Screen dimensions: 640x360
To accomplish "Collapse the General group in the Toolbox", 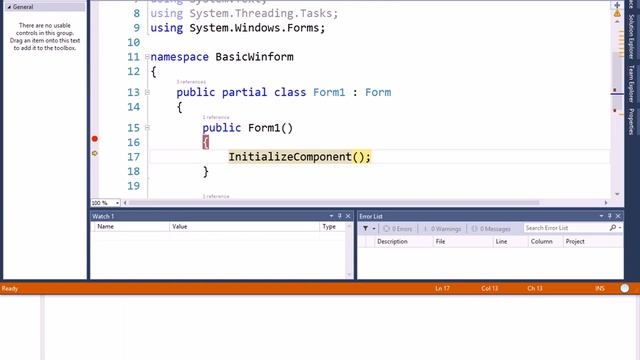I will point(9,7).
